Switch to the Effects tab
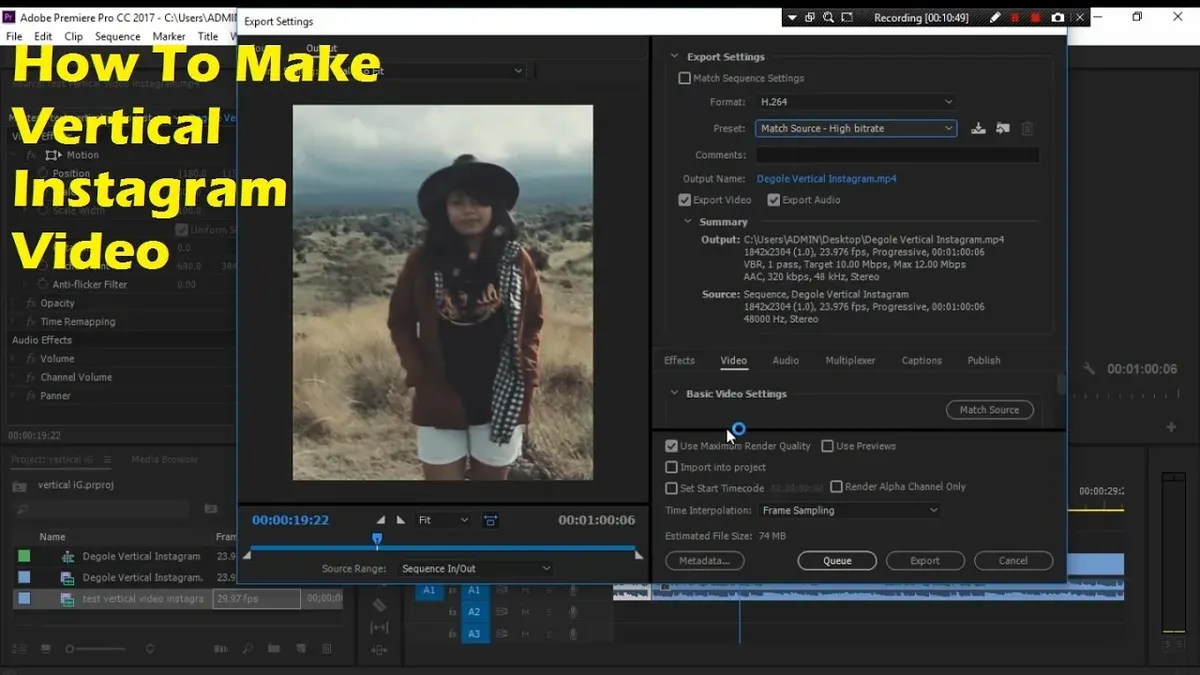This screenshot has height=675, width=1200. point(679,360)
